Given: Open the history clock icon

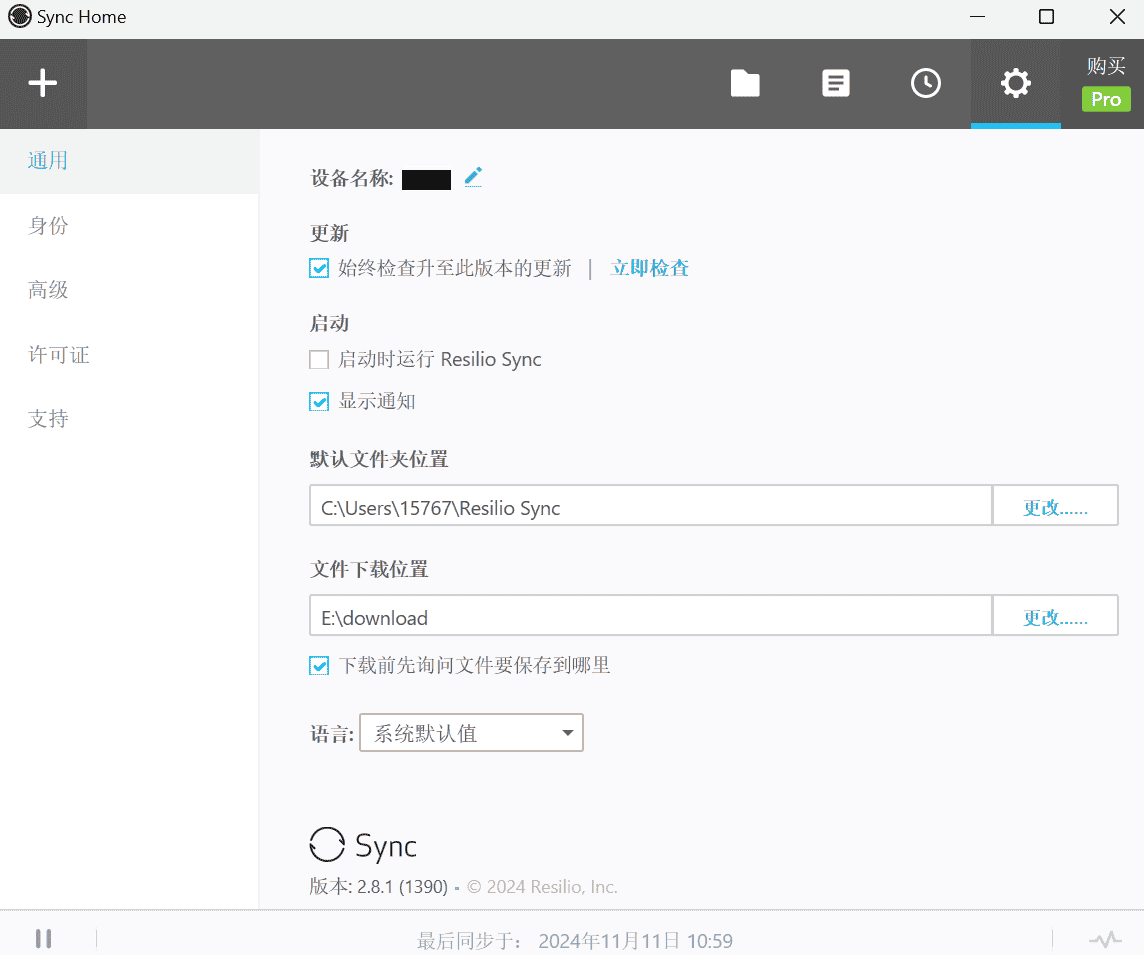Looking at the screenshot, I should [926, 83].
